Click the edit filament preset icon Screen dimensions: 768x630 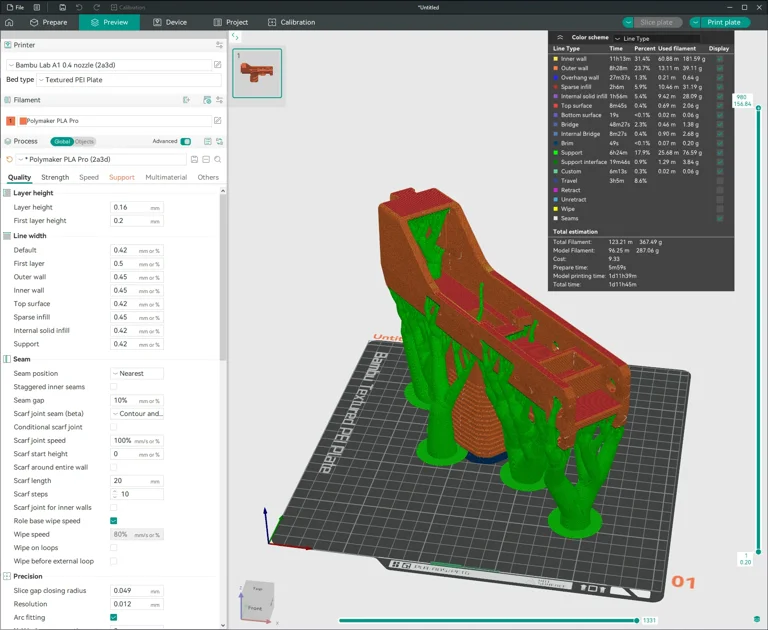click(x=217, y=121)
